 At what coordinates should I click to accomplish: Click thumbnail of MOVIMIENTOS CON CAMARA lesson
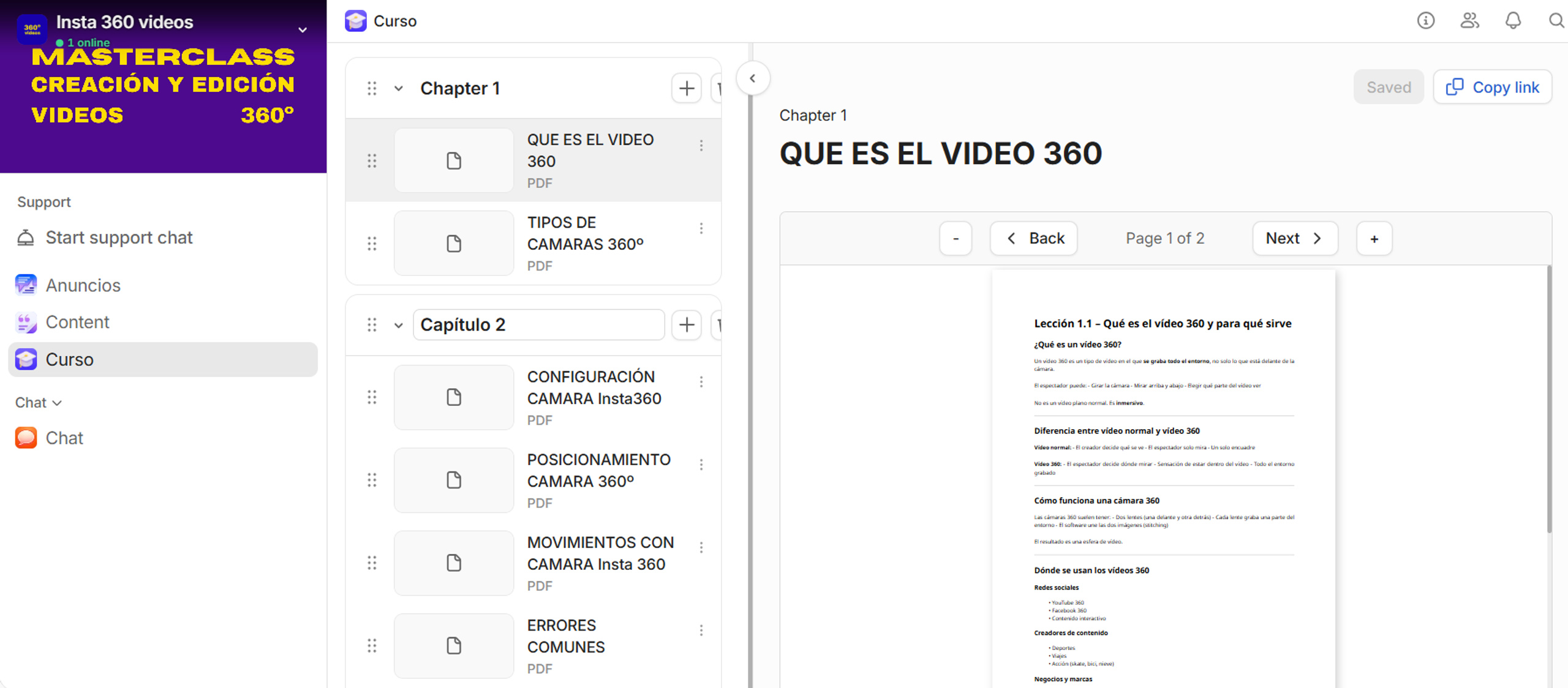[454, 563]
